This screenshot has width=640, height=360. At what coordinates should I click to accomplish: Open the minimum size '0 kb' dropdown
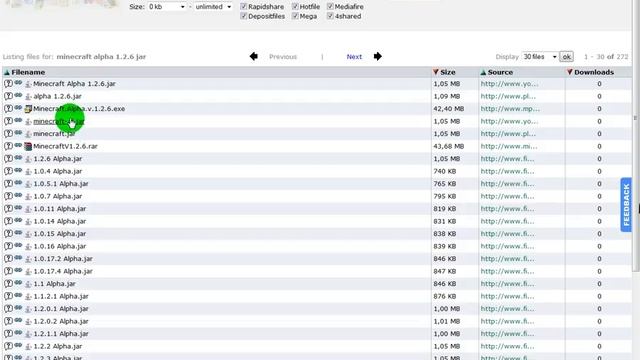point(167,7)
